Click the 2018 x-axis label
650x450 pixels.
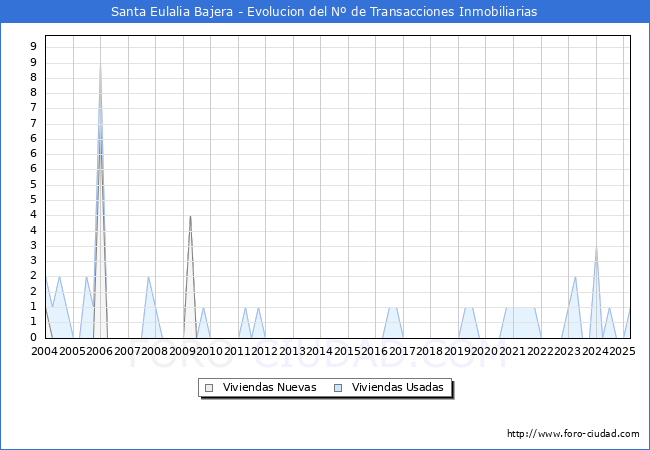tap(429, 351)
